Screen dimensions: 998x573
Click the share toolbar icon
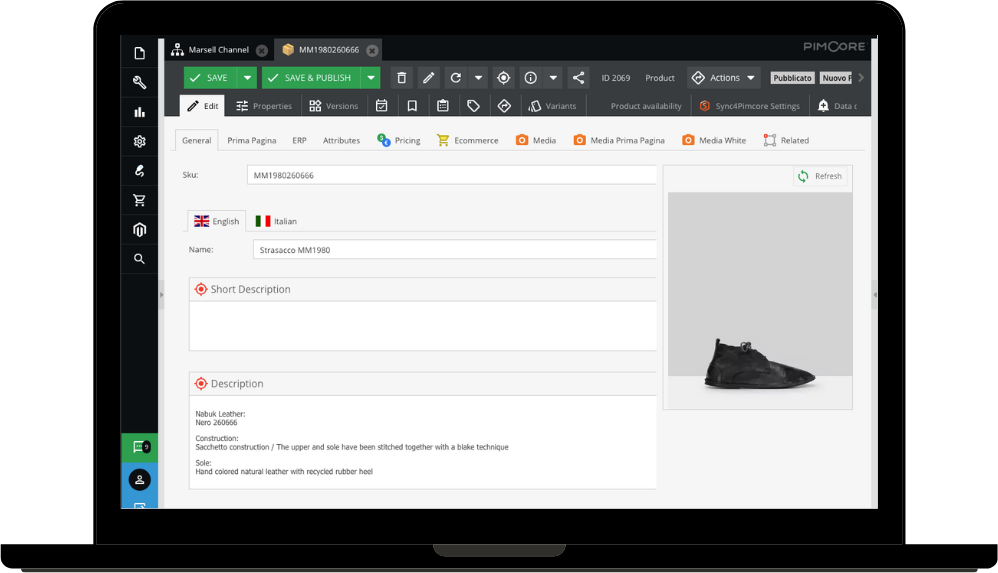tap(578, 78)
